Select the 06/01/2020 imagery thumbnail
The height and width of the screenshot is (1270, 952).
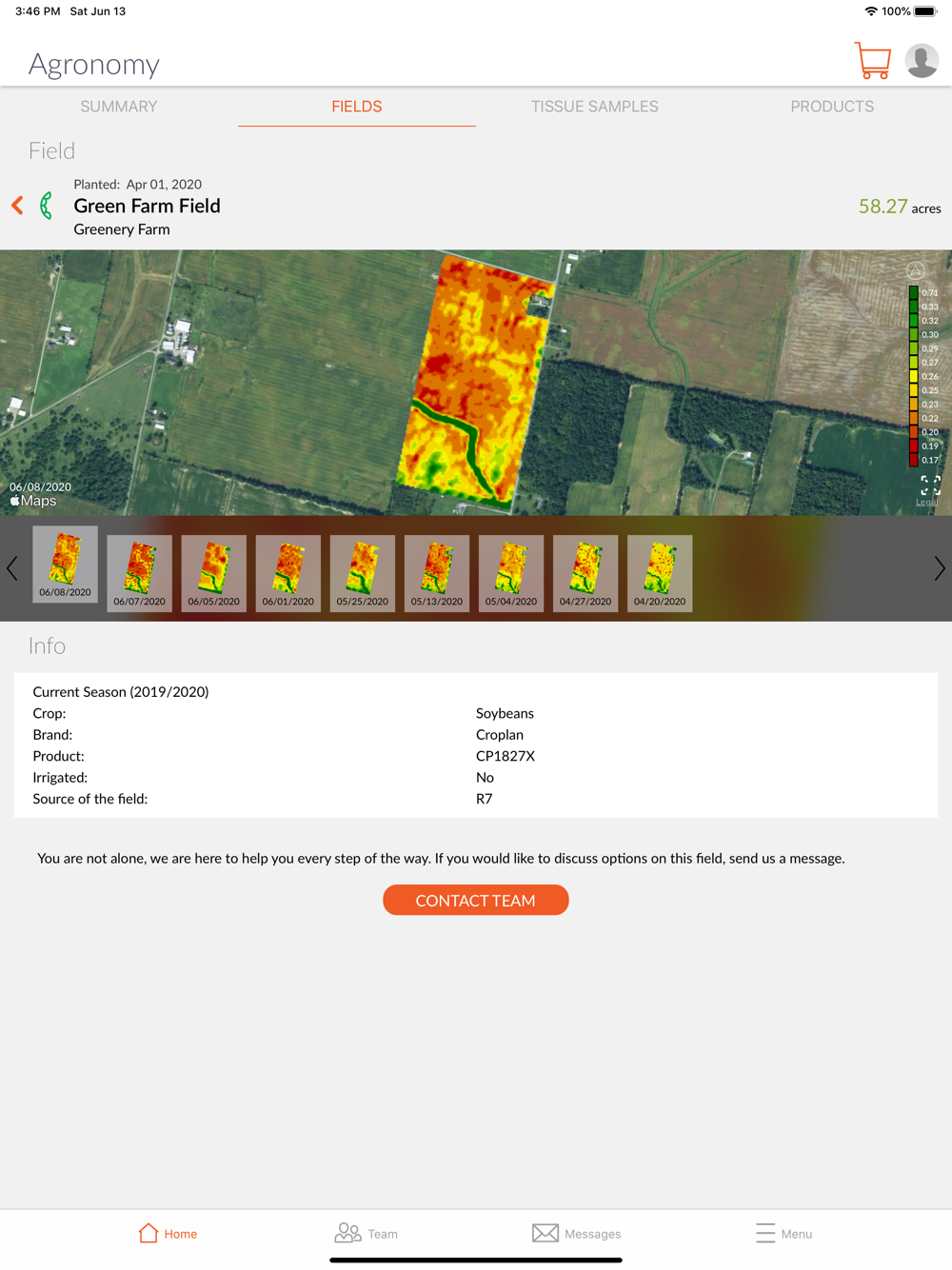click(x=288, y=573)
